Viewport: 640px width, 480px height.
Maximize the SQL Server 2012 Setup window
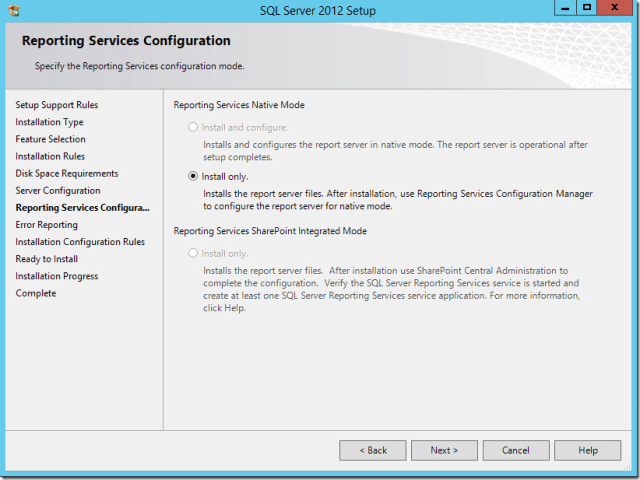coord(587,8)
